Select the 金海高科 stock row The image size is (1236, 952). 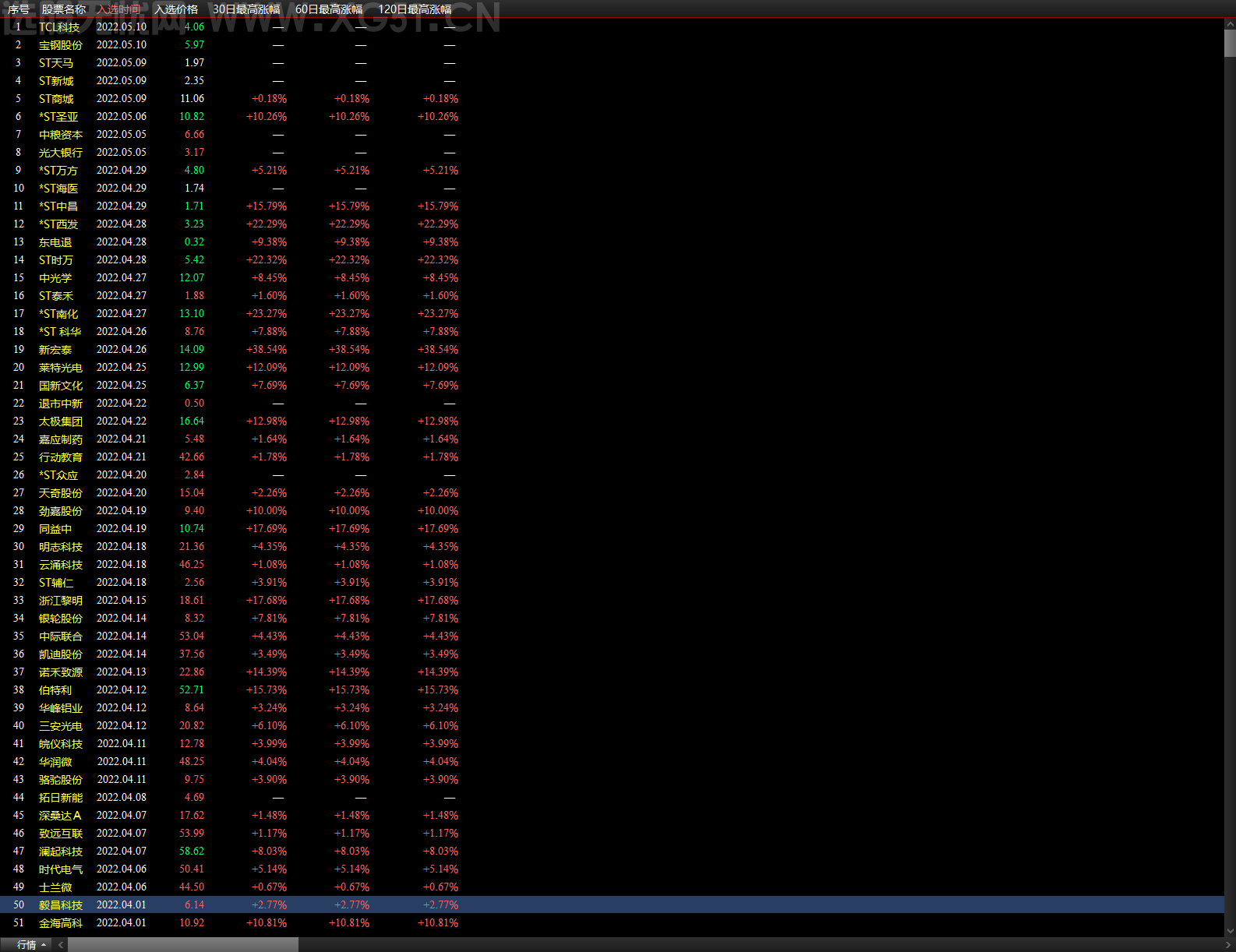[x=612, y=922]
